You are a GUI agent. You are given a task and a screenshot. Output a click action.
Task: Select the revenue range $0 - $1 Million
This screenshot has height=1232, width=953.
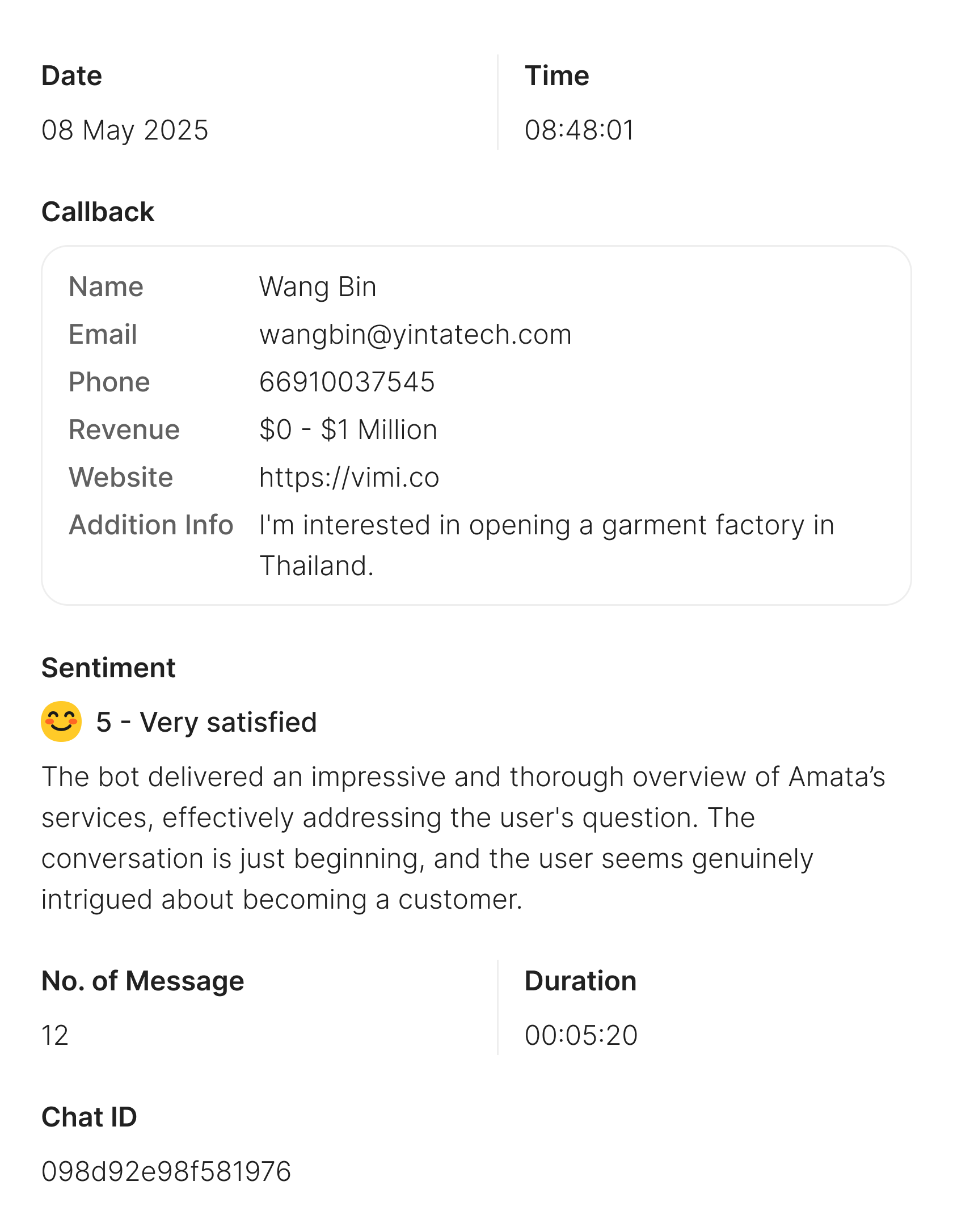348,430
